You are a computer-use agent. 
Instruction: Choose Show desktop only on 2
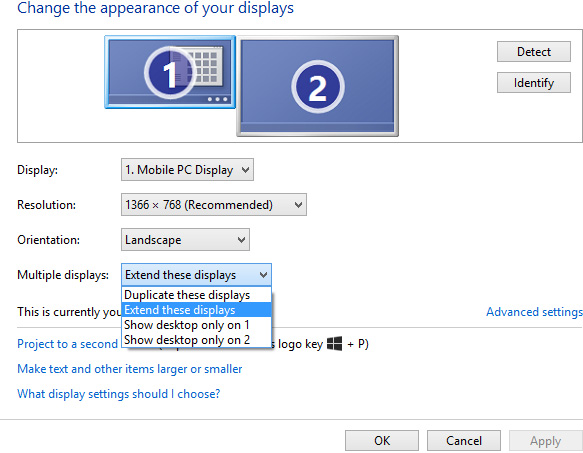click(x=197, y=340)
